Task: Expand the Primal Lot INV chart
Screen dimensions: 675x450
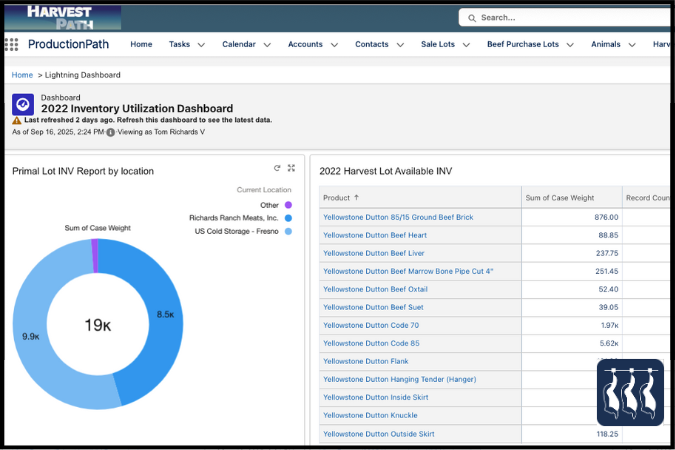Action: (x=291, y=168)
